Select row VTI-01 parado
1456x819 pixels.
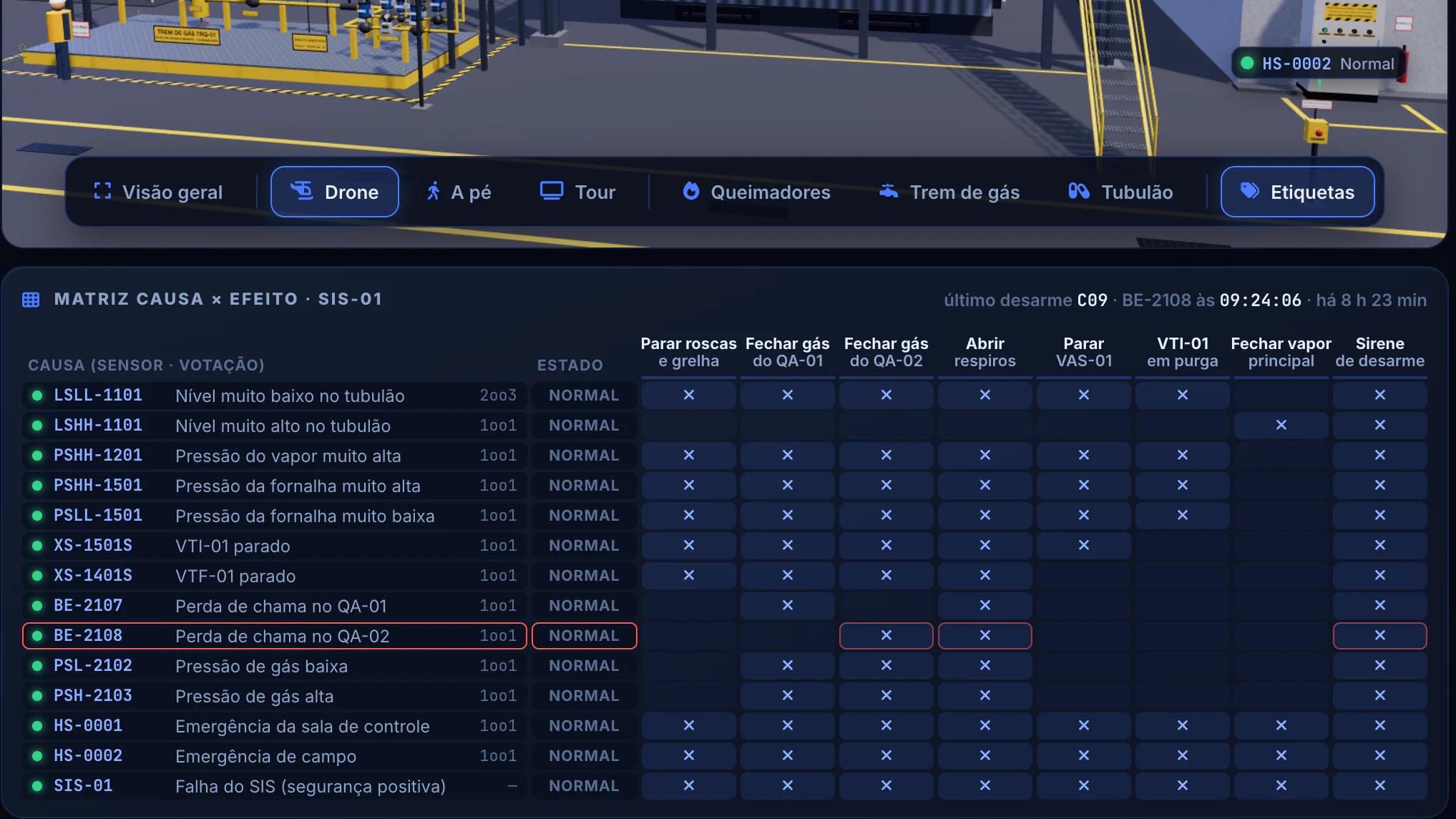275,545
